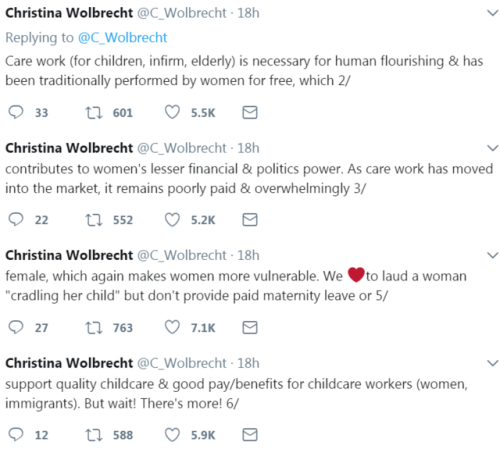Retweet the tweet with 763 retweets

click(94, 328)
